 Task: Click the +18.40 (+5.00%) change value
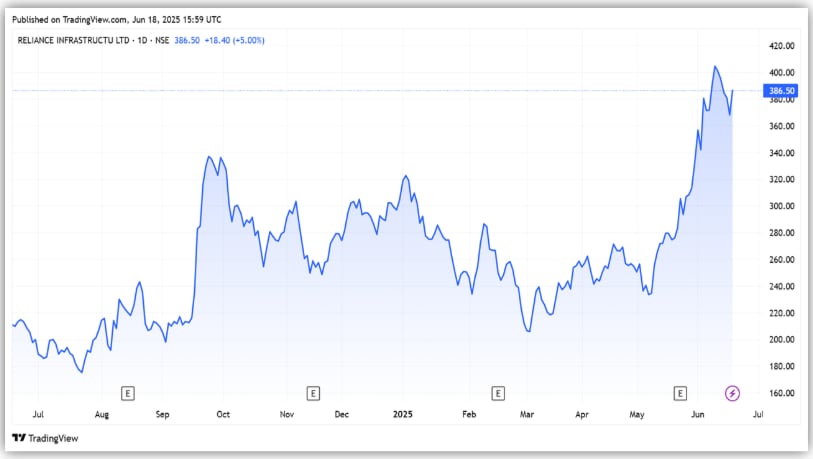point(234,40)
